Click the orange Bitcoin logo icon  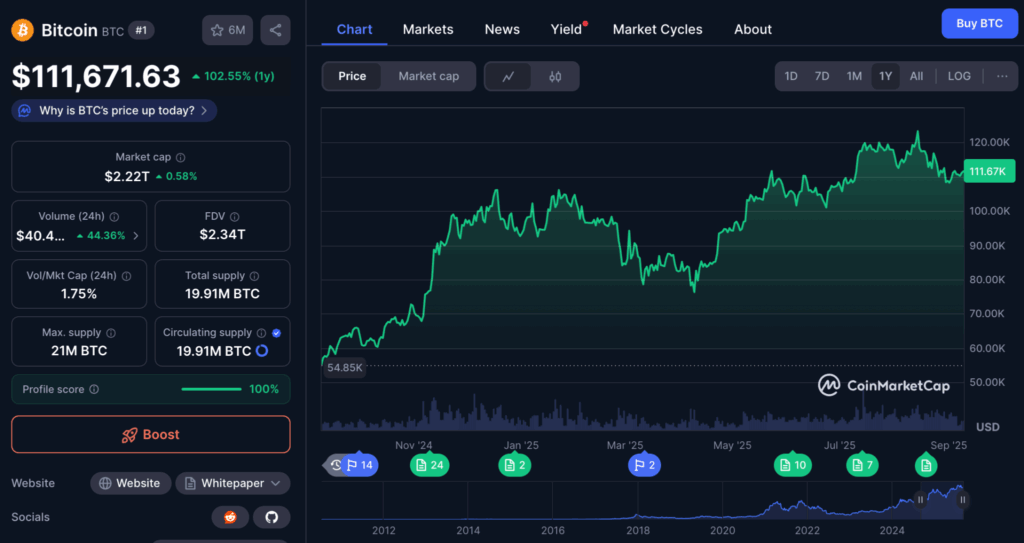(22, 30)
